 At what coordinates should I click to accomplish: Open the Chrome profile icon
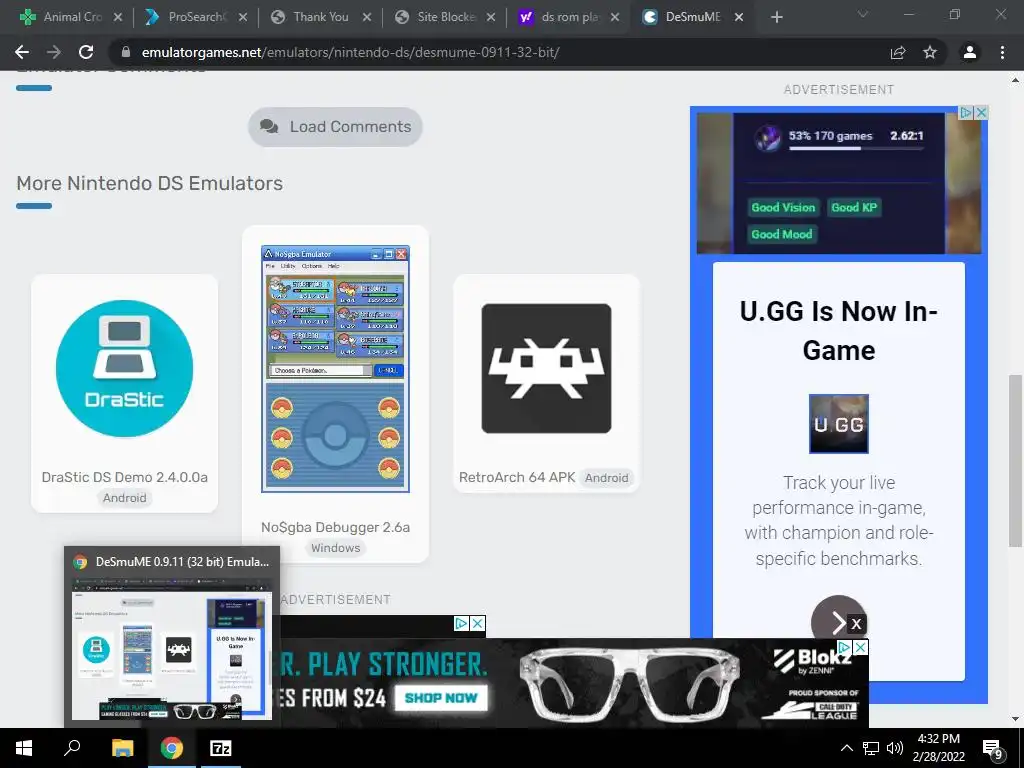tap(970, 52)
